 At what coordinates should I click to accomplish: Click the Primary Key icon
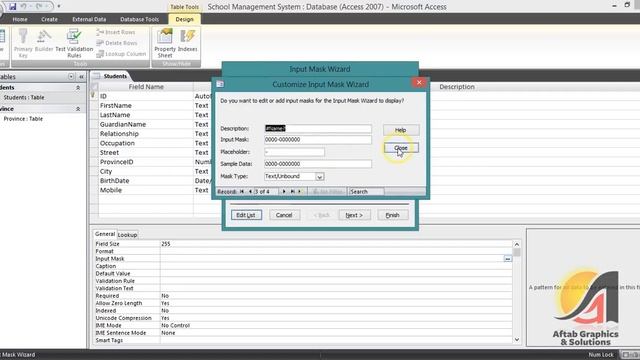(23, 43)
